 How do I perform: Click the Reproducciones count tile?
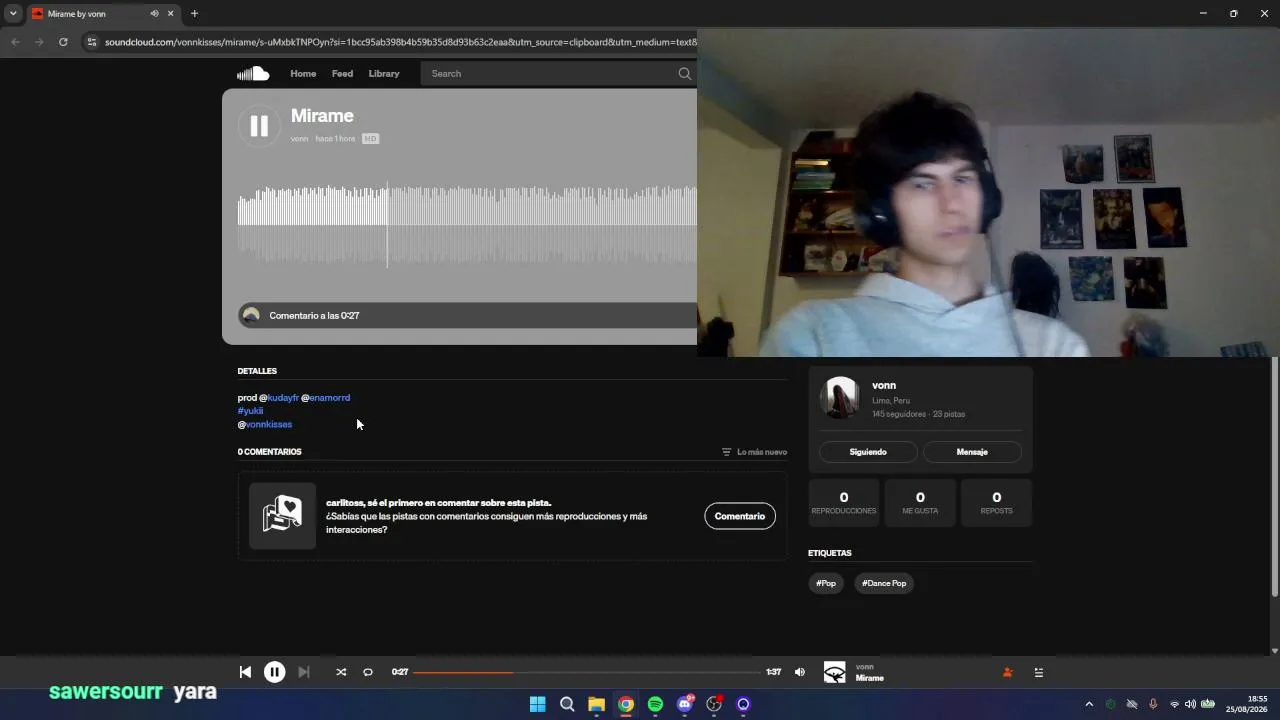click(844, 503)
